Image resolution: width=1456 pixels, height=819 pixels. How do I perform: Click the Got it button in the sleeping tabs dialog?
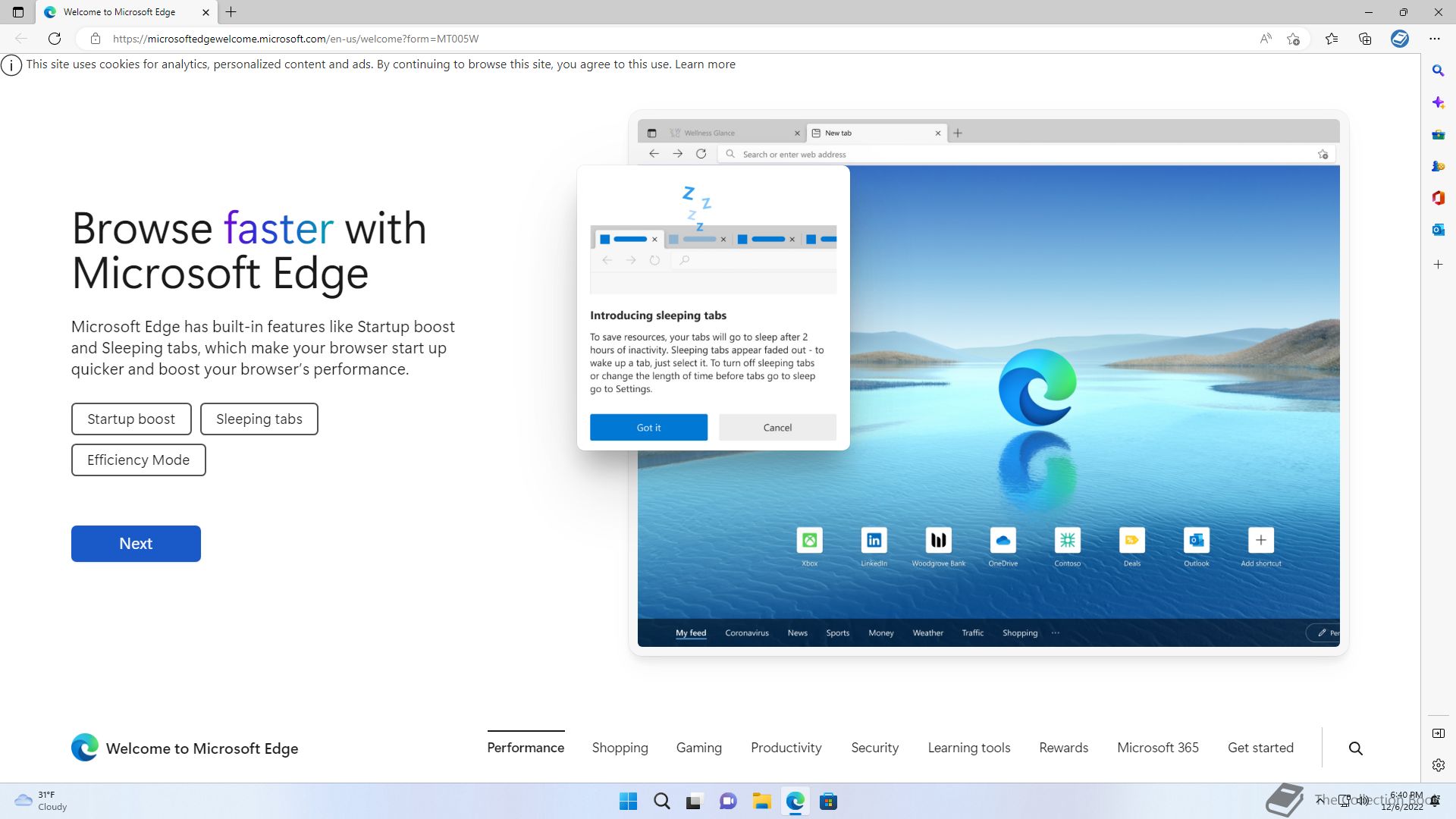tap(648, 428)
